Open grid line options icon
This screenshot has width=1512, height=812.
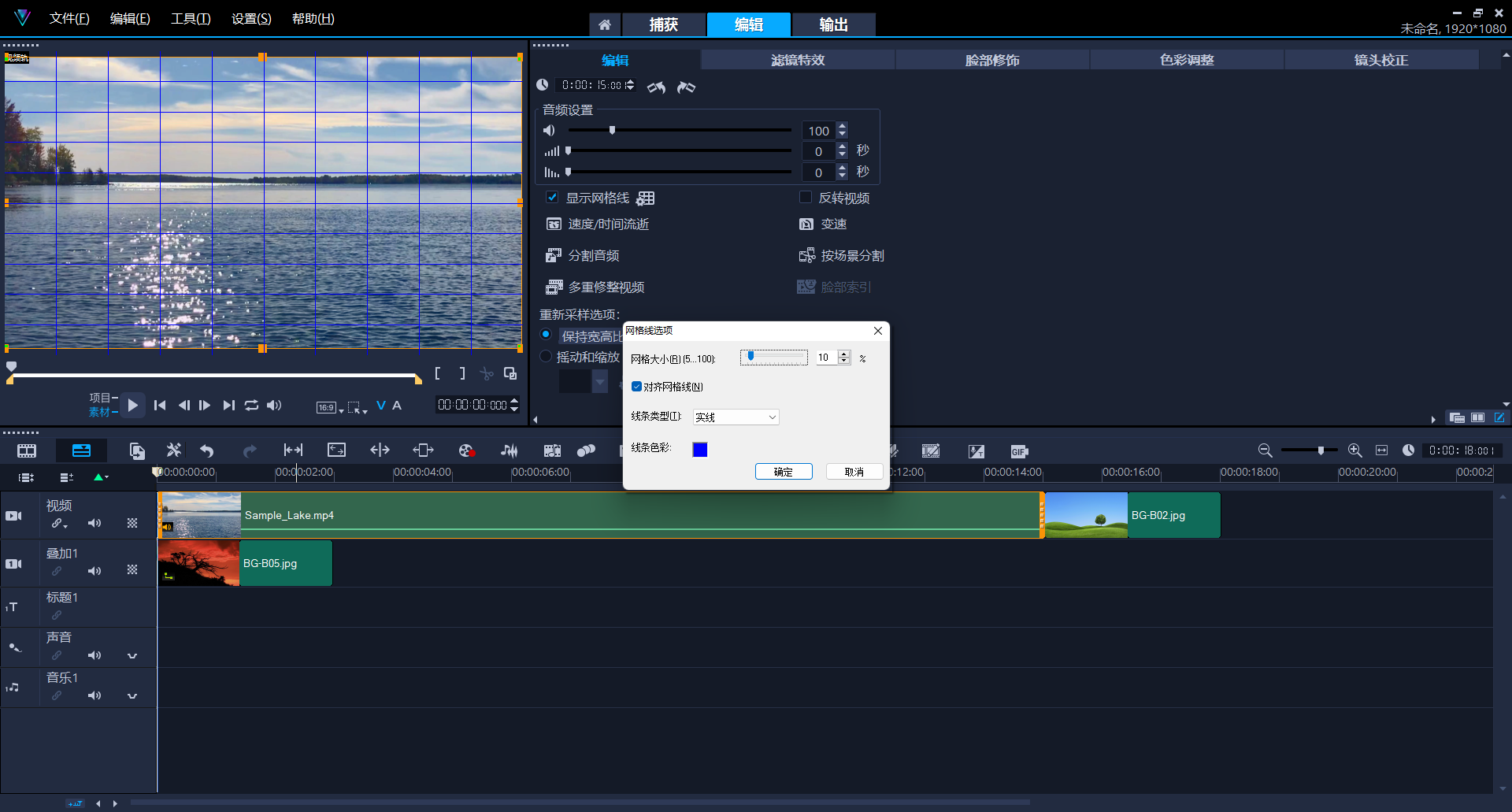click(646, 198)
